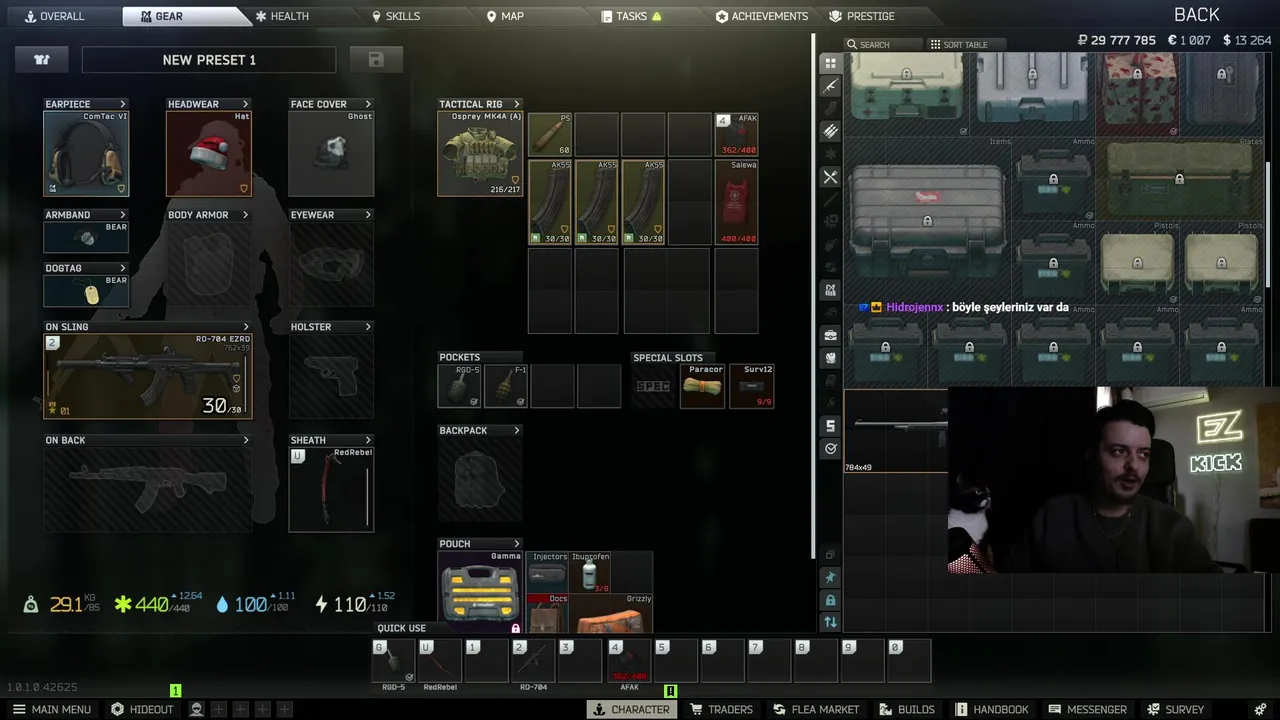Click the New Preset 1 name field
This screenshot has height=720, width=1280.
tap(209, 60)
